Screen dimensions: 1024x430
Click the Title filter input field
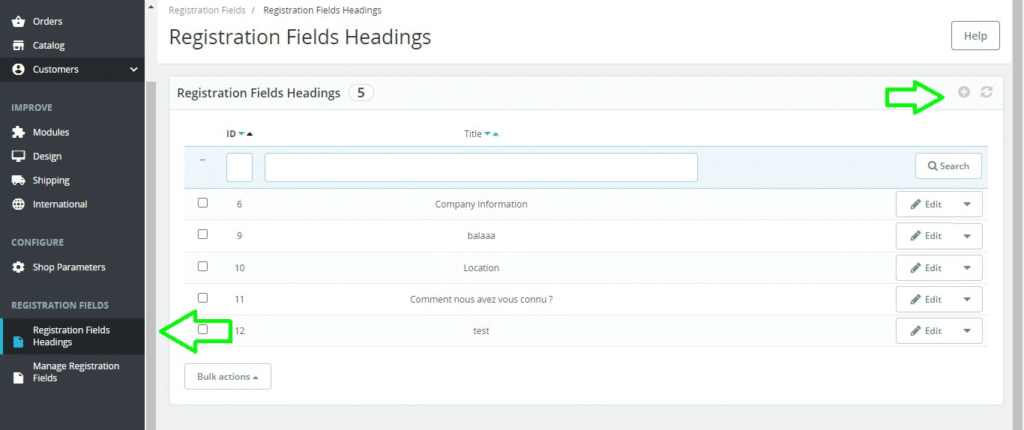click(x=480, y=167)
